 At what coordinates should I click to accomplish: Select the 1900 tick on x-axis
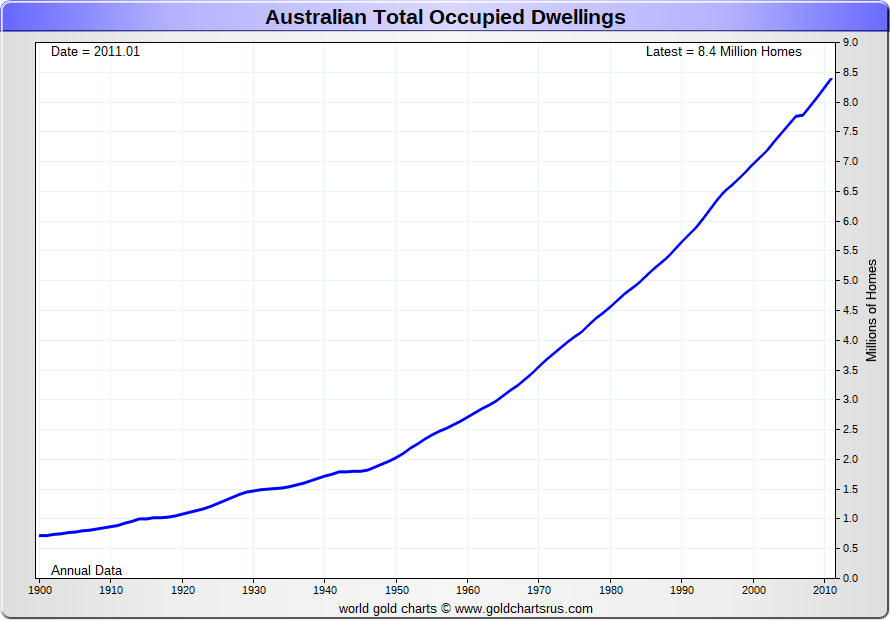(x=40, y=590)
